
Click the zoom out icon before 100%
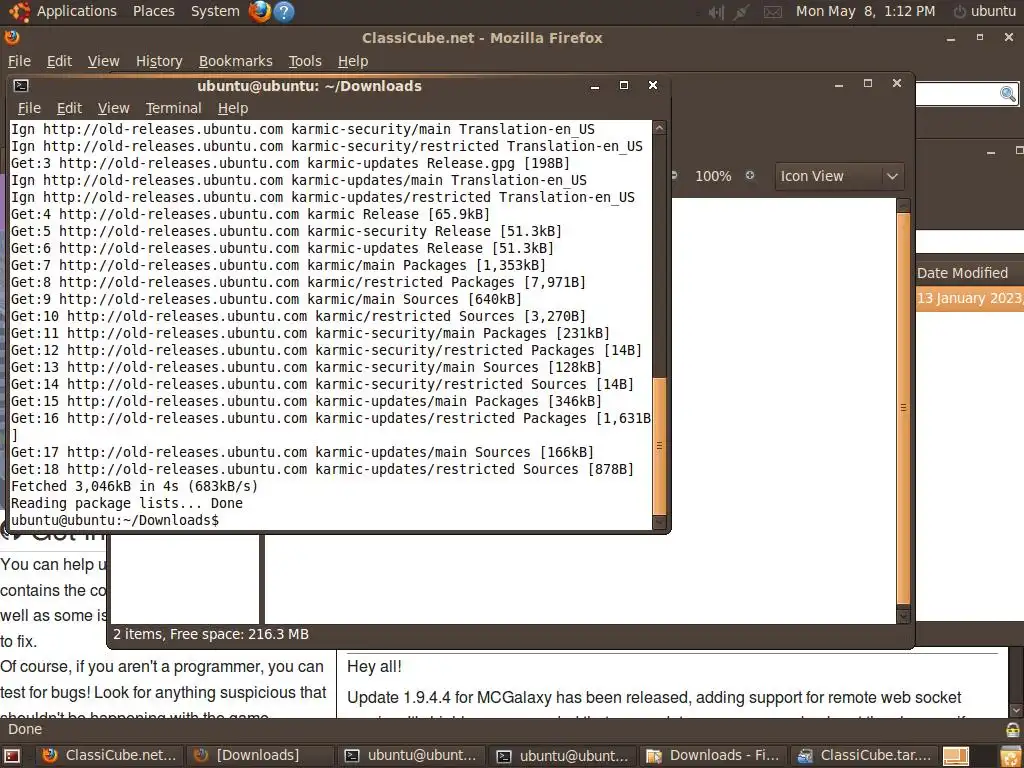[x=673, y=176]
